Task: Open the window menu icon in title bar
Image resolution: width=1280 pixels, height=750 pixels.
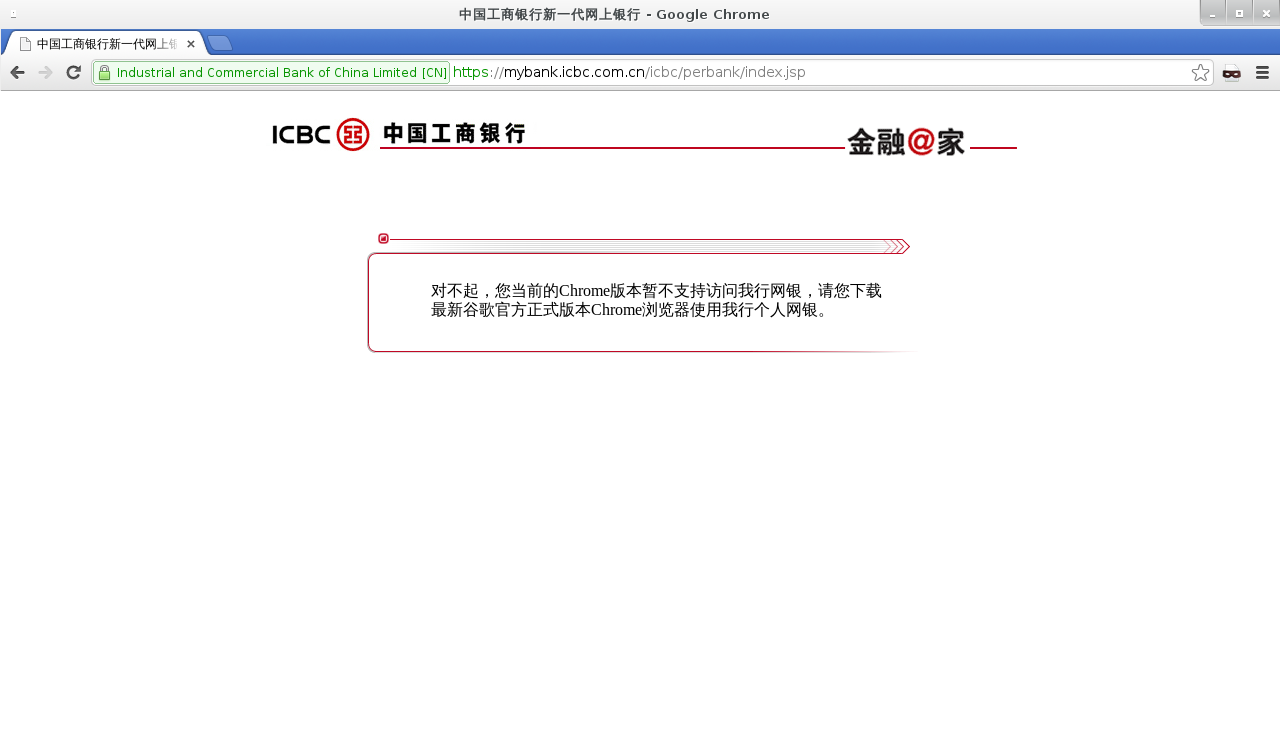Action: (13, 14)
